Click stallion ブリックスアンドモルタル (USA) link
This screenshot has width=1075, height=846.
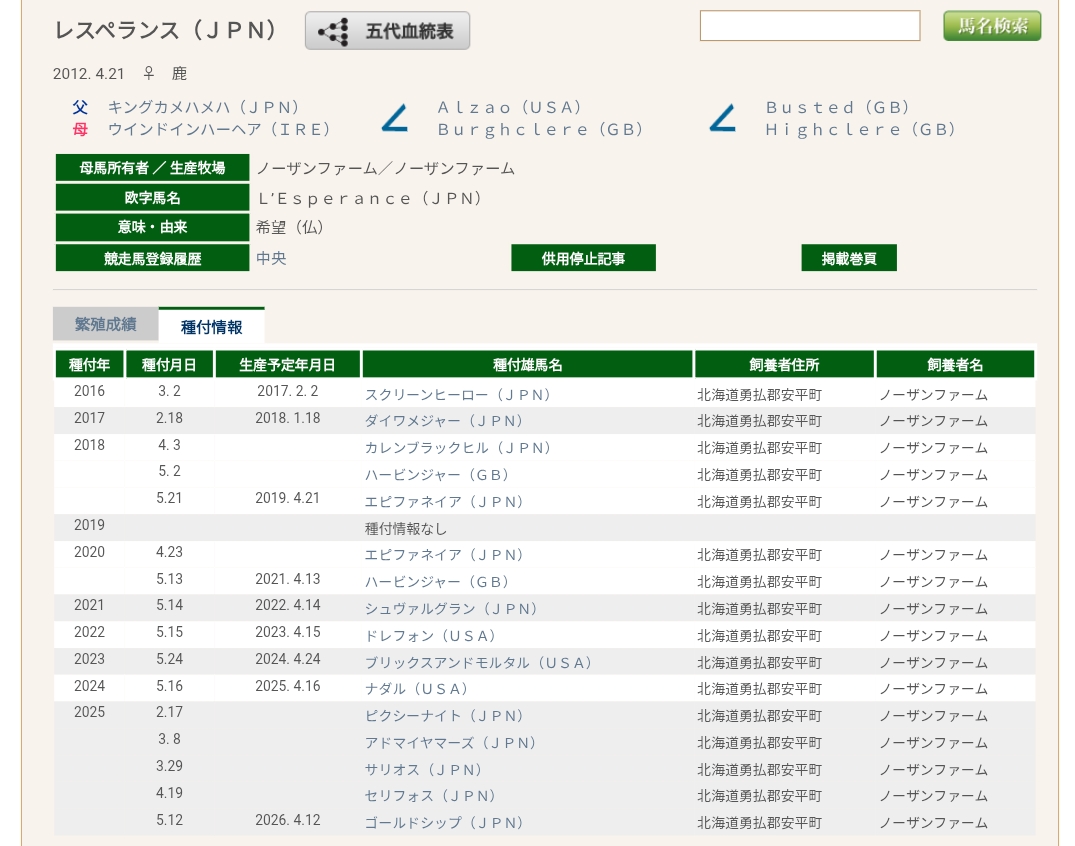coord(478,663)
